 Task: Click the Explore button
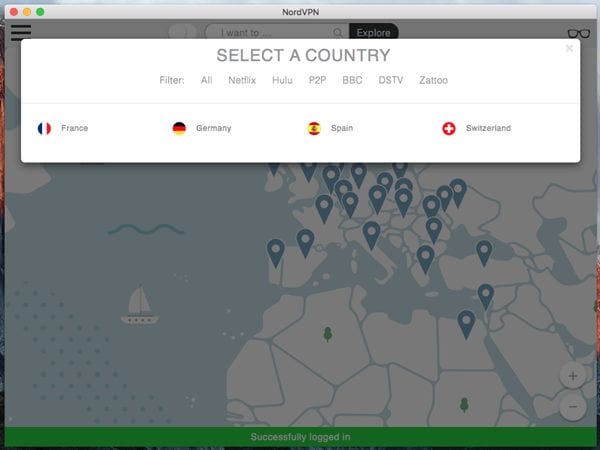point(373,33)
